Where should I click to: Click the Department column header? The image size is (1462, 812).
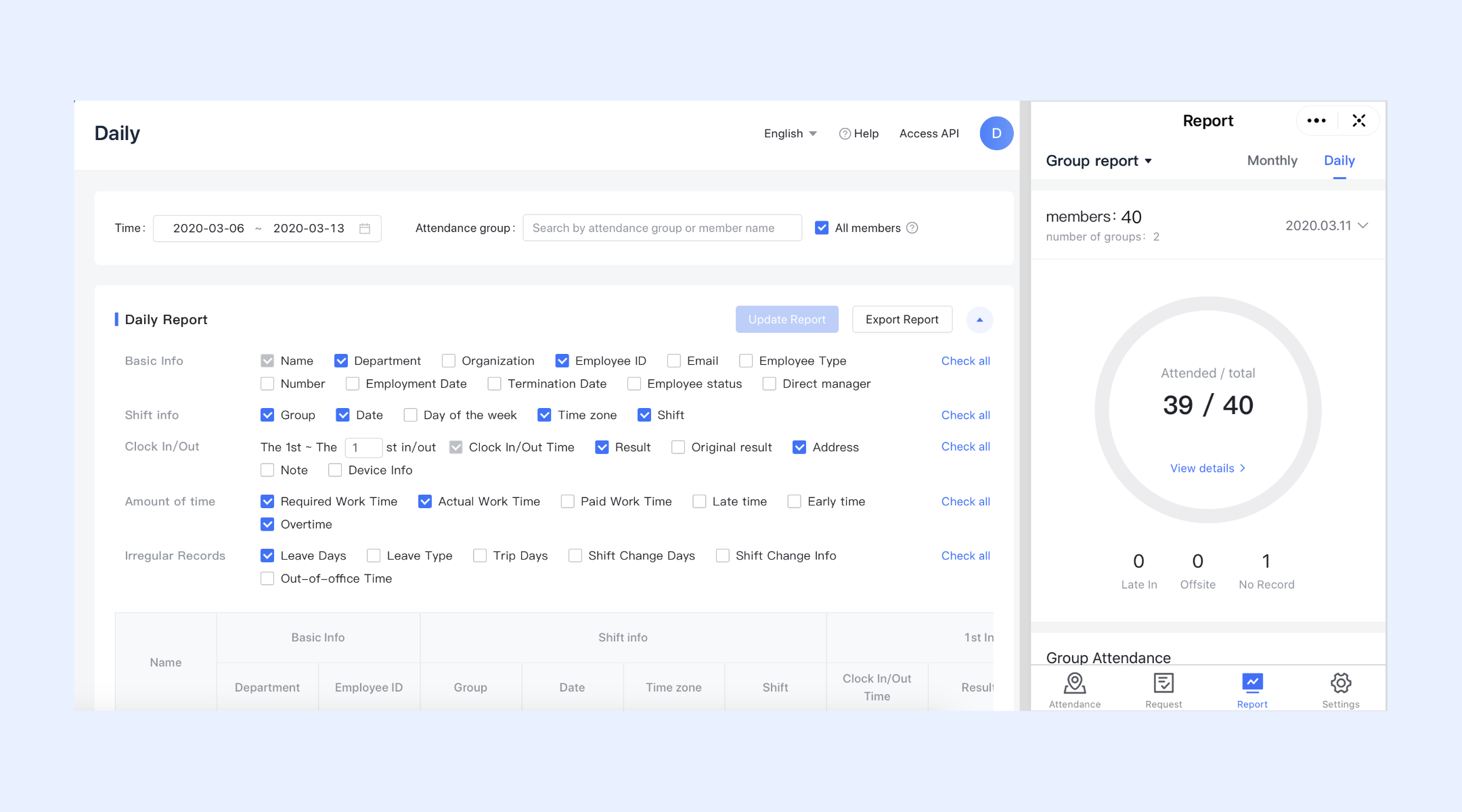coord(267,687)
